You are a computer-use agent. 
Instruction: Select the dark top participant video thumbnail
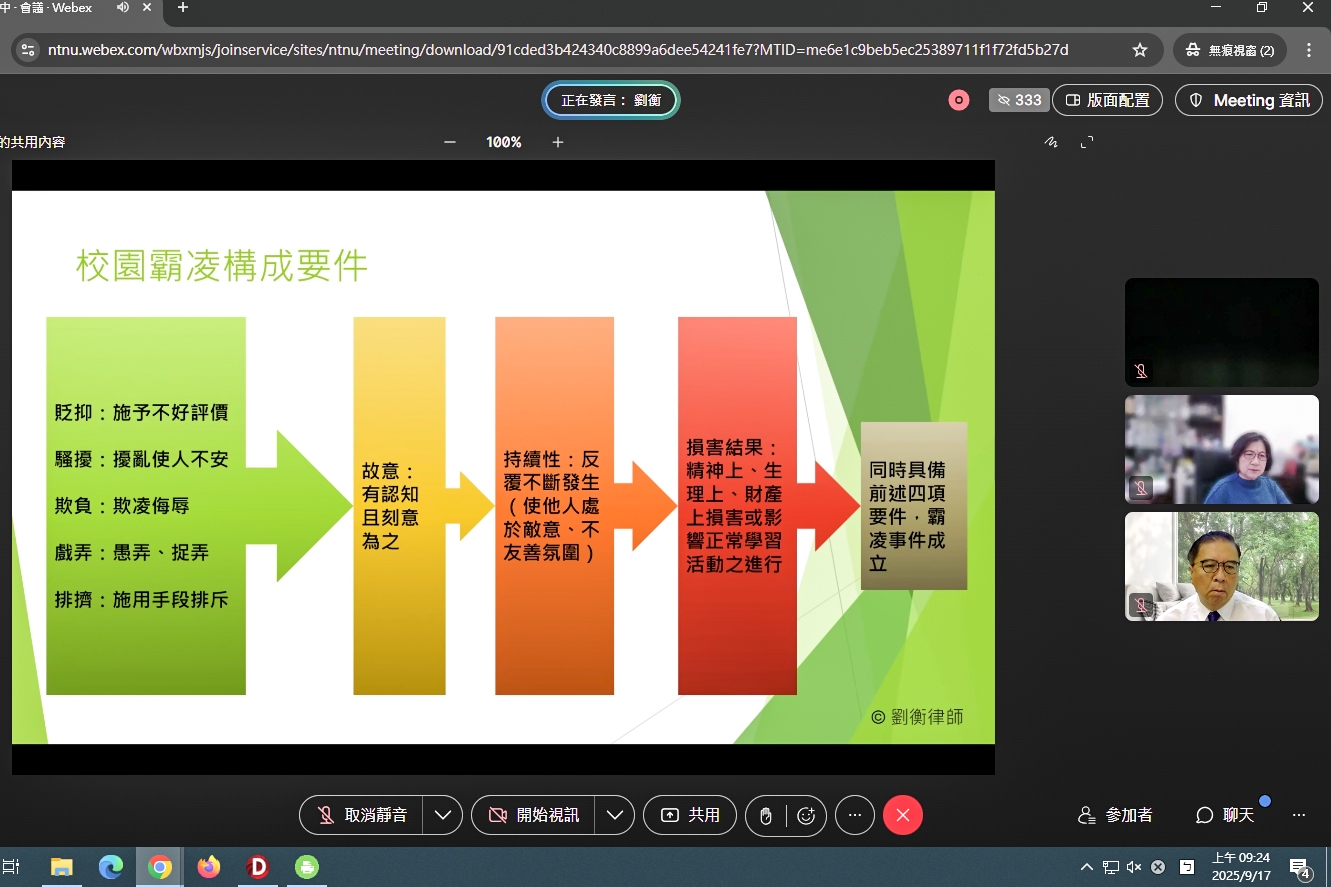[x=1222, y=332]
